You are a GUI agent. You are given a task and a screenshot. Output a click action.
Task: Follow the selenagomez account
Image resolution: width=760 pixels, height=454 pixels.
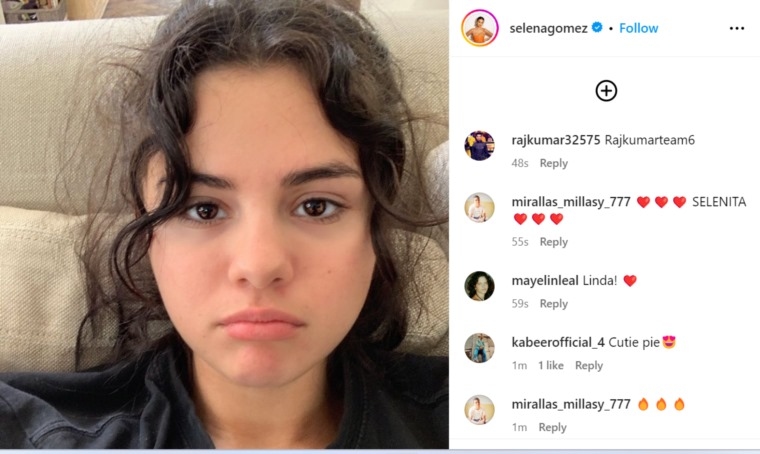(638, 28)
